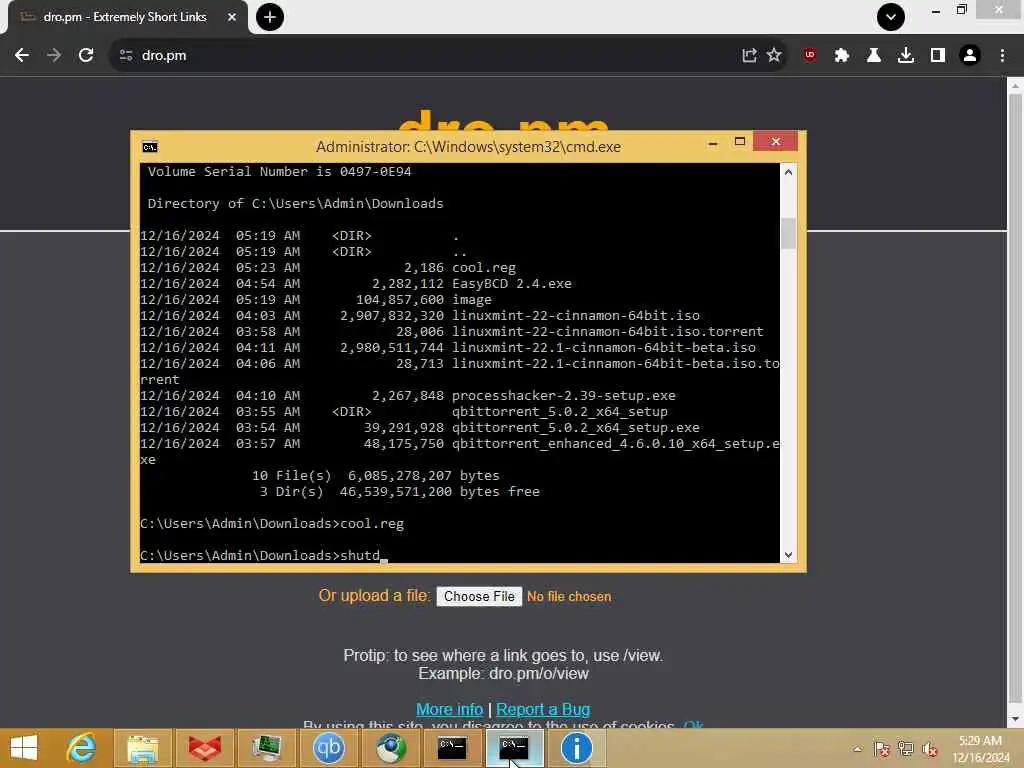Viewport: 1024px width, 768px height.
Task: Open site information icon in address bar
Action: (x=126, y=56)
